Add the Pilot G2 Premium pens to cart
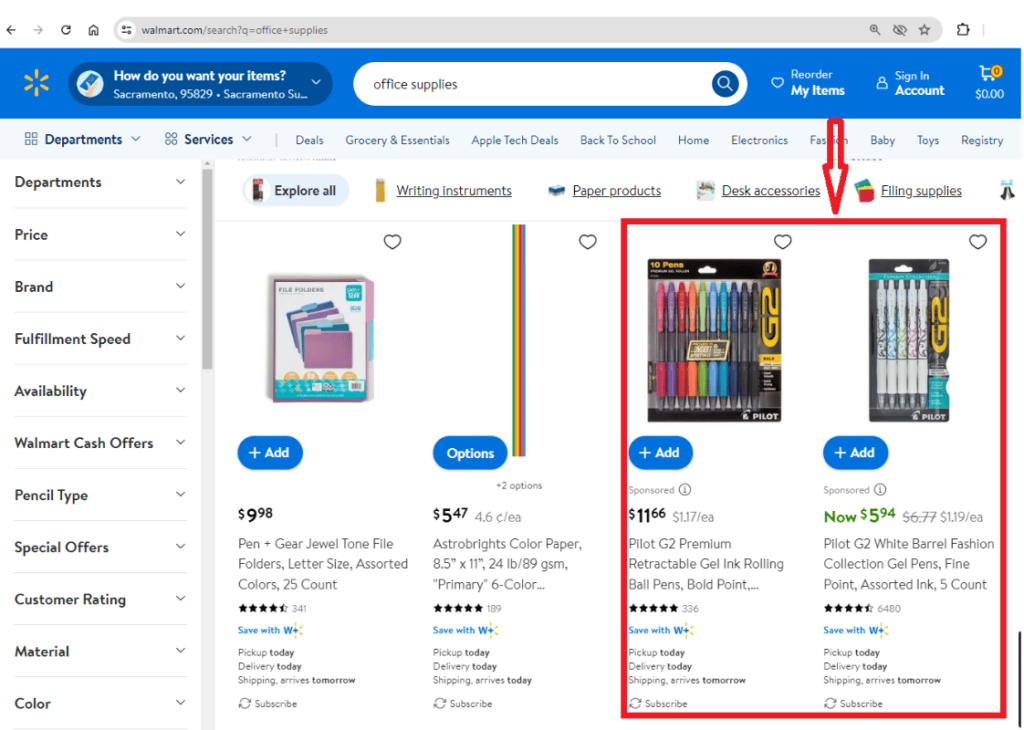Viewport: 1024px width, 730px height. click(x=660, y=452)
